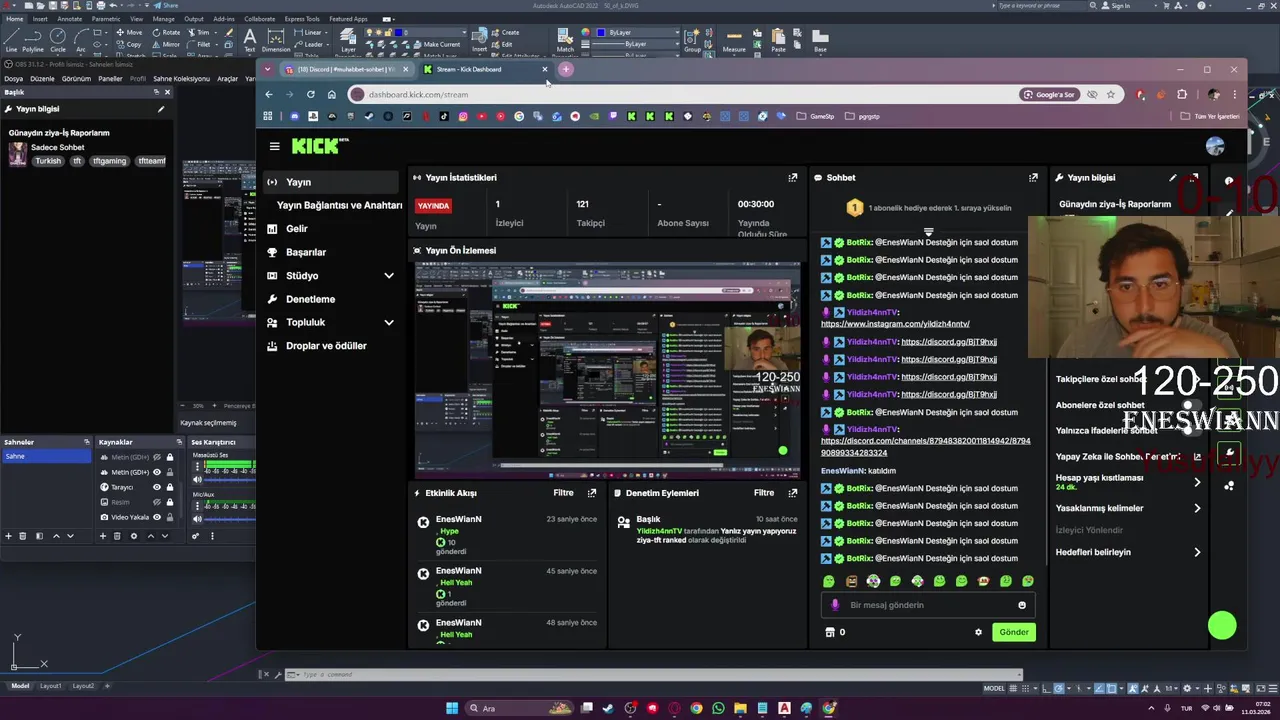Select the AutoCAD Line tool
This screenshot has height=720, width=1280.
11,40
